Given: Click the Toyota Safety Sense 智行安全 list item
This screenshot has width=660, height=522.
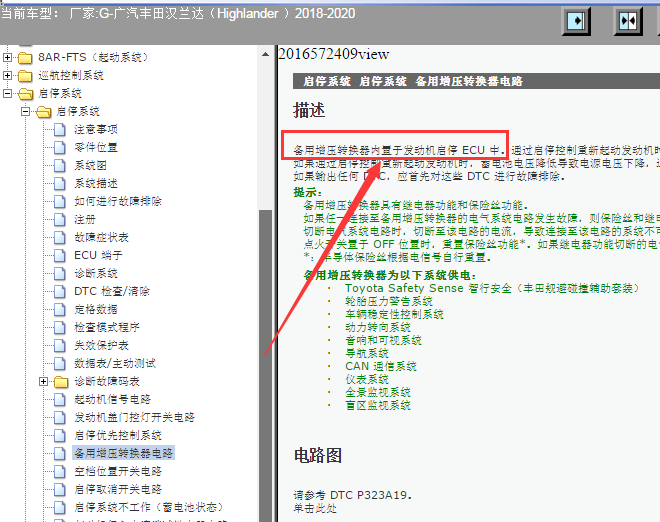Looking at the screenshot, I should coord(492,288).
